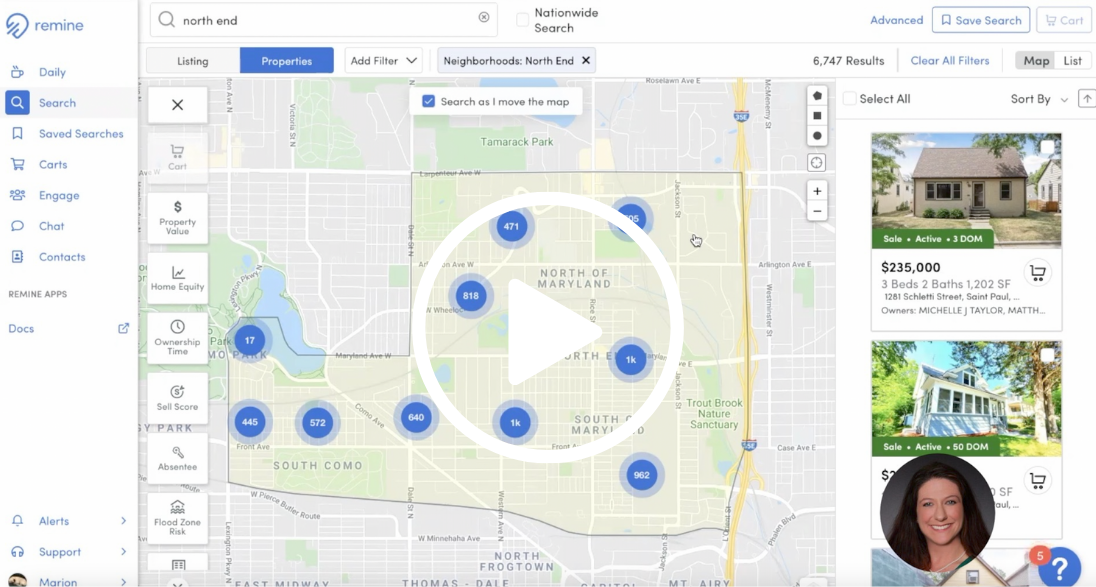This screenshot has height=587, width=1096.
Task: Open the Property Value filter
Action: 177,217
